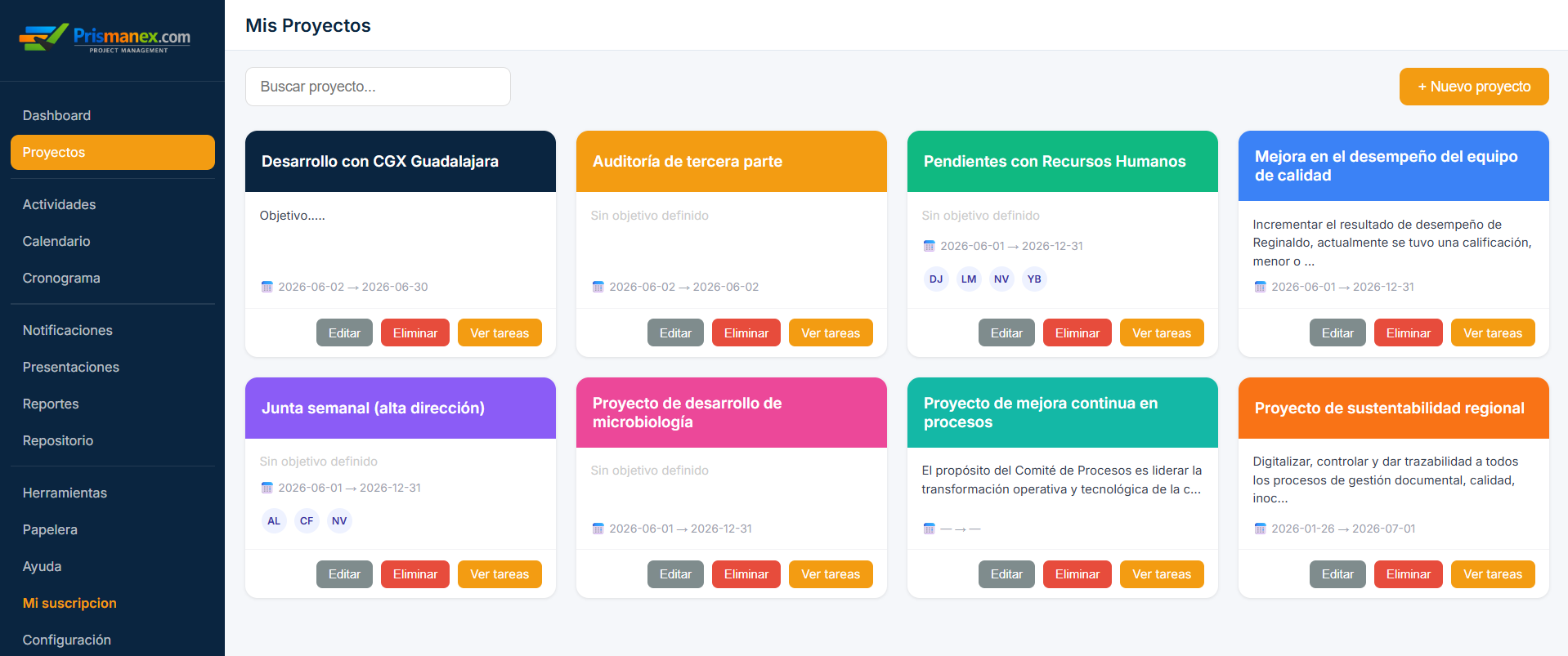Click AL avatar in Junta semanal card
The height and width of the screenshot is (656, 1568).
274,521
